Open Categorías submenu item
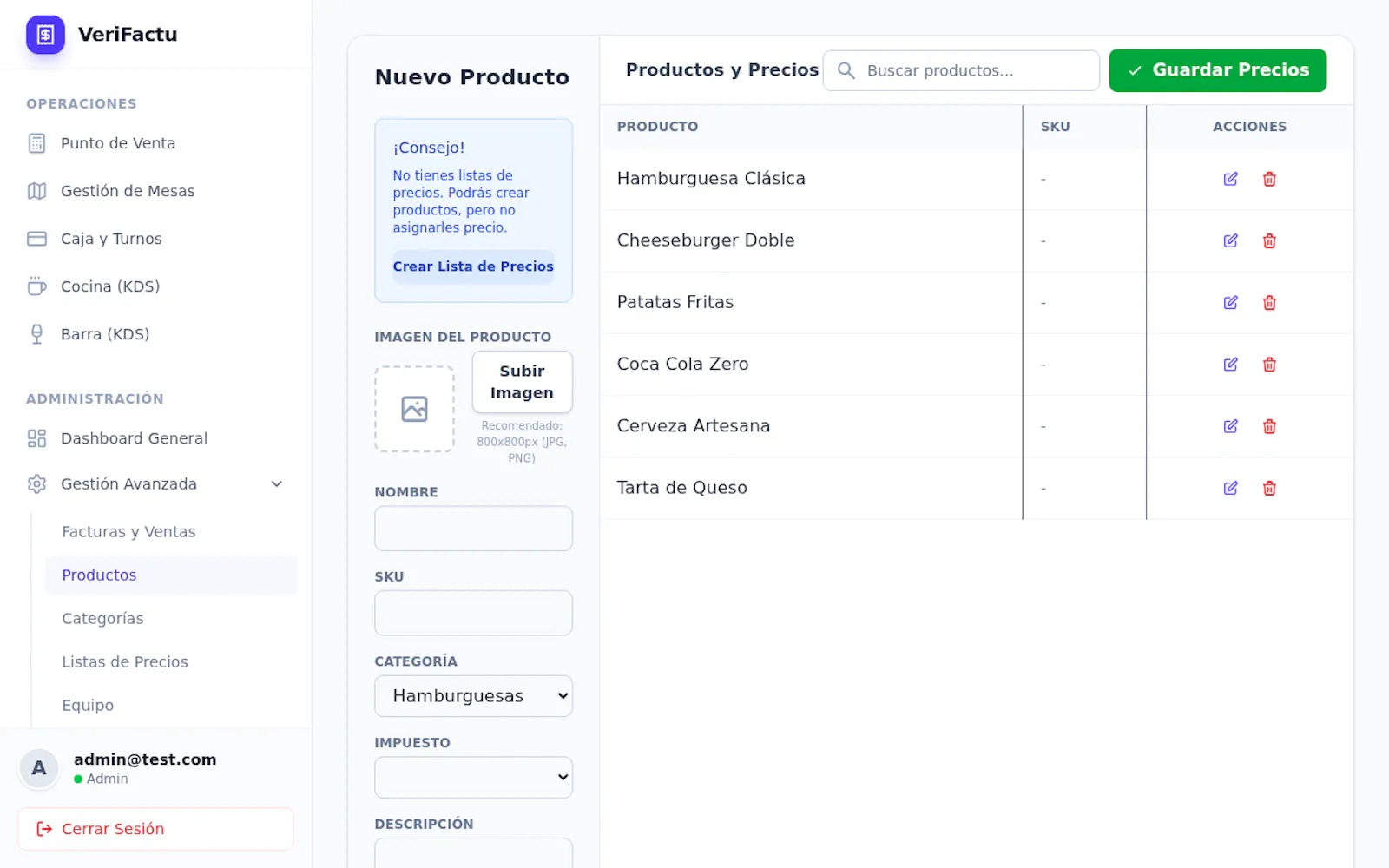This screenshot has height=868, width=1389. click(171, 618)
